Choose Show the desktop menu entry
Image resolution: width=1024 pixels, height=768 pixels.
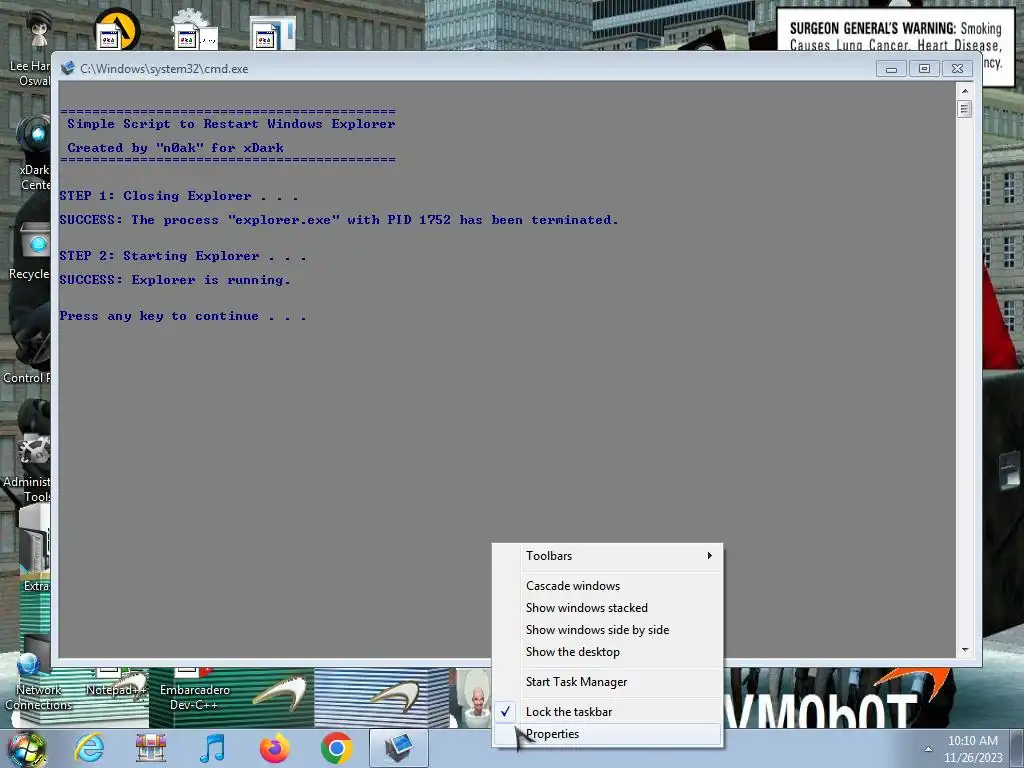click(x=607, y=652)
